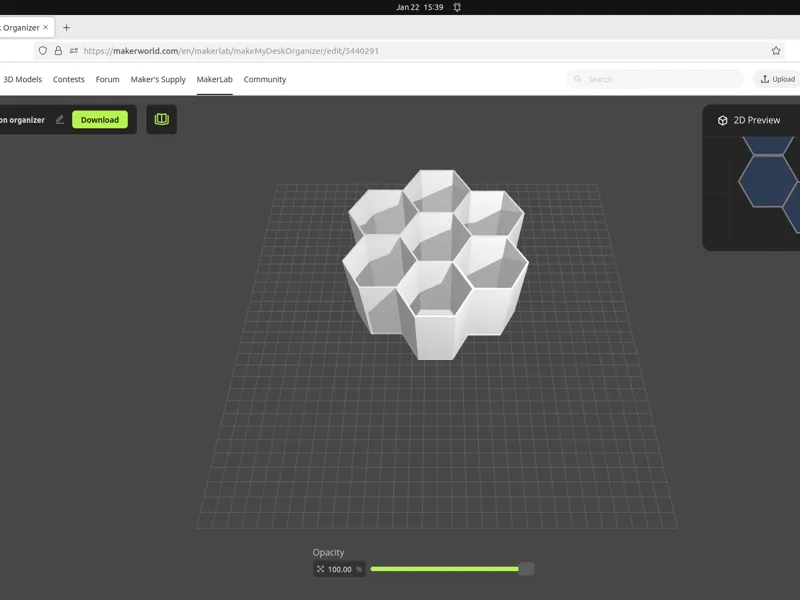
Task: Click the green Download button
Action: [x=99, y=120]
